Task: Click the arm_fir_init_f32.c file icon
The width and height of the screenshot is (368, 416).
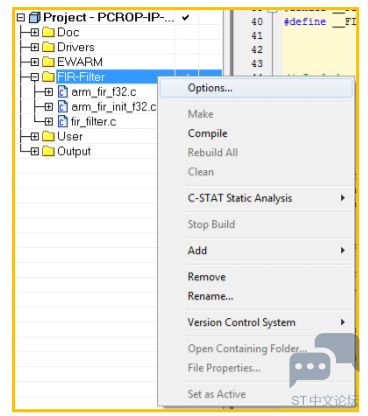Action: [x=63, y=107]
